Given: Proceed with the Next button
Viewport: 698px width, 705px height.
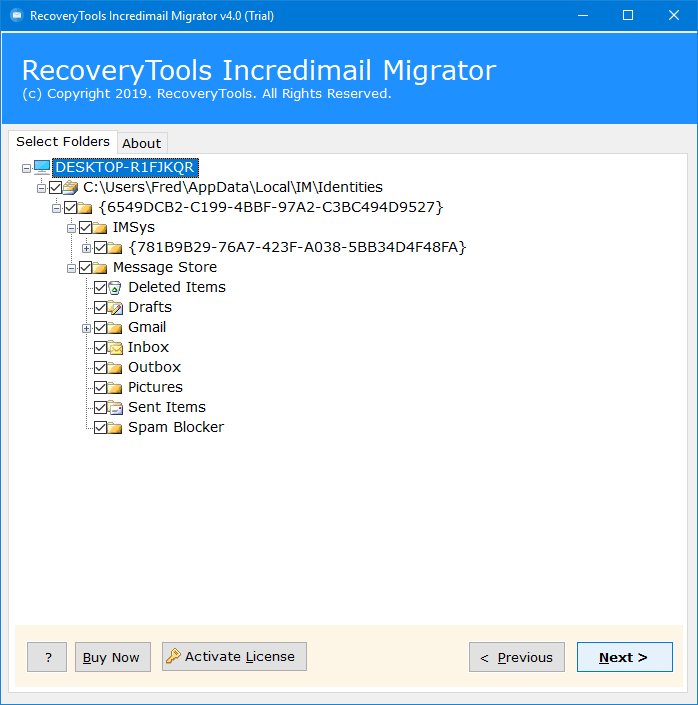Looking at the screenshot, I should pos(625,657).
